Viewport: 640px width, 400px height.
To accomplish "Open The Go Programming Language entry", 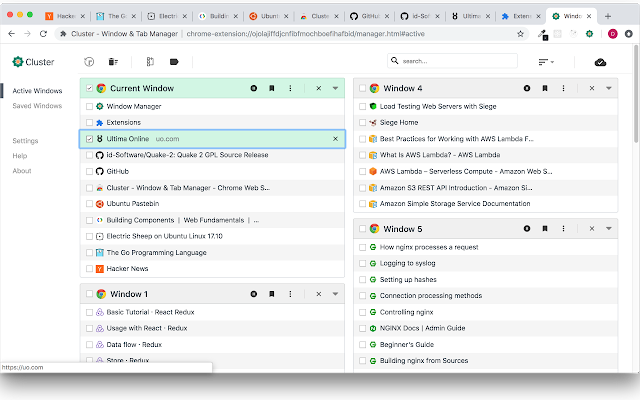I will (x=156, y=253).
